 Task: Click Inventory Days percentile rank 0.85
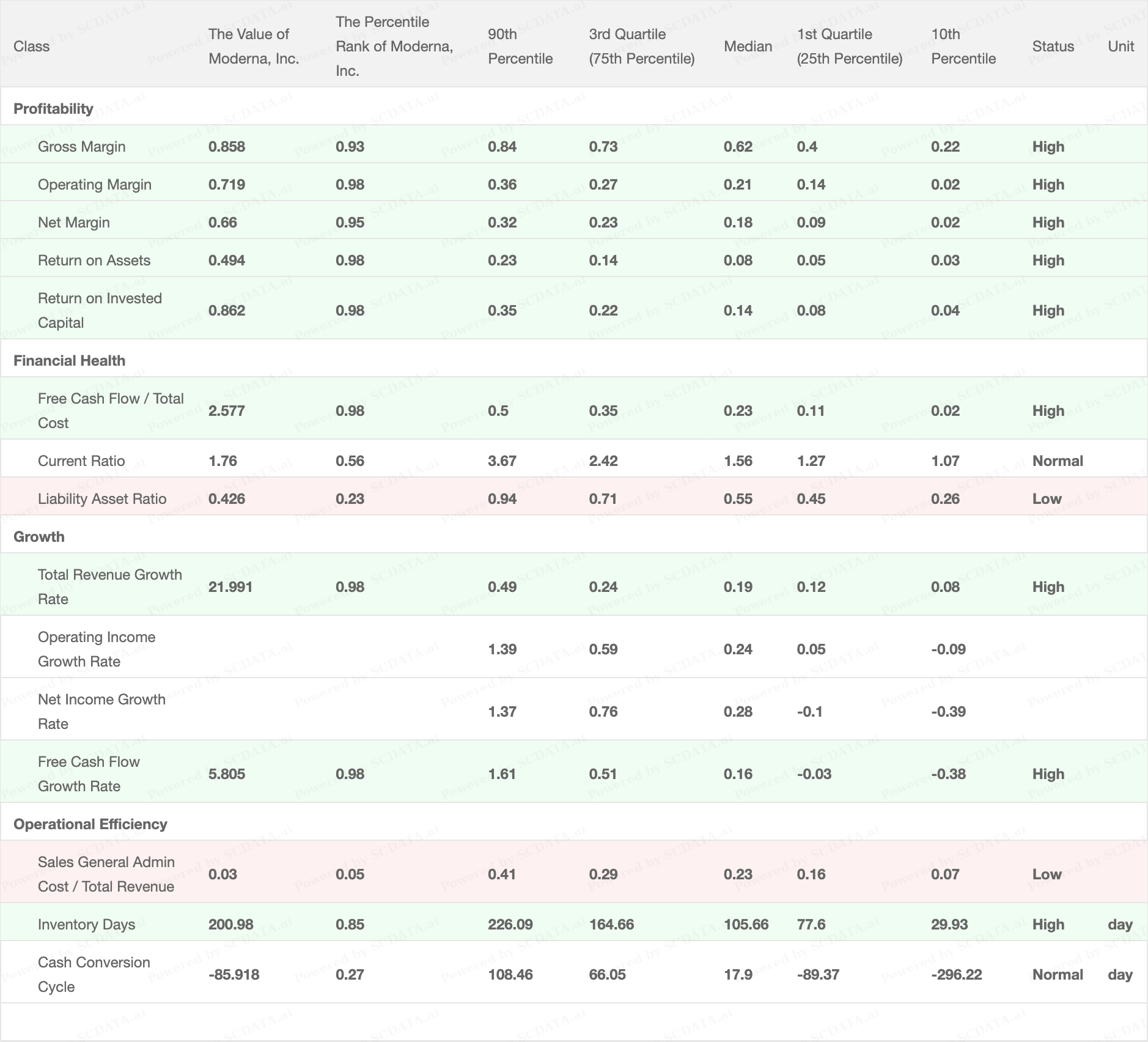point(350,925)
